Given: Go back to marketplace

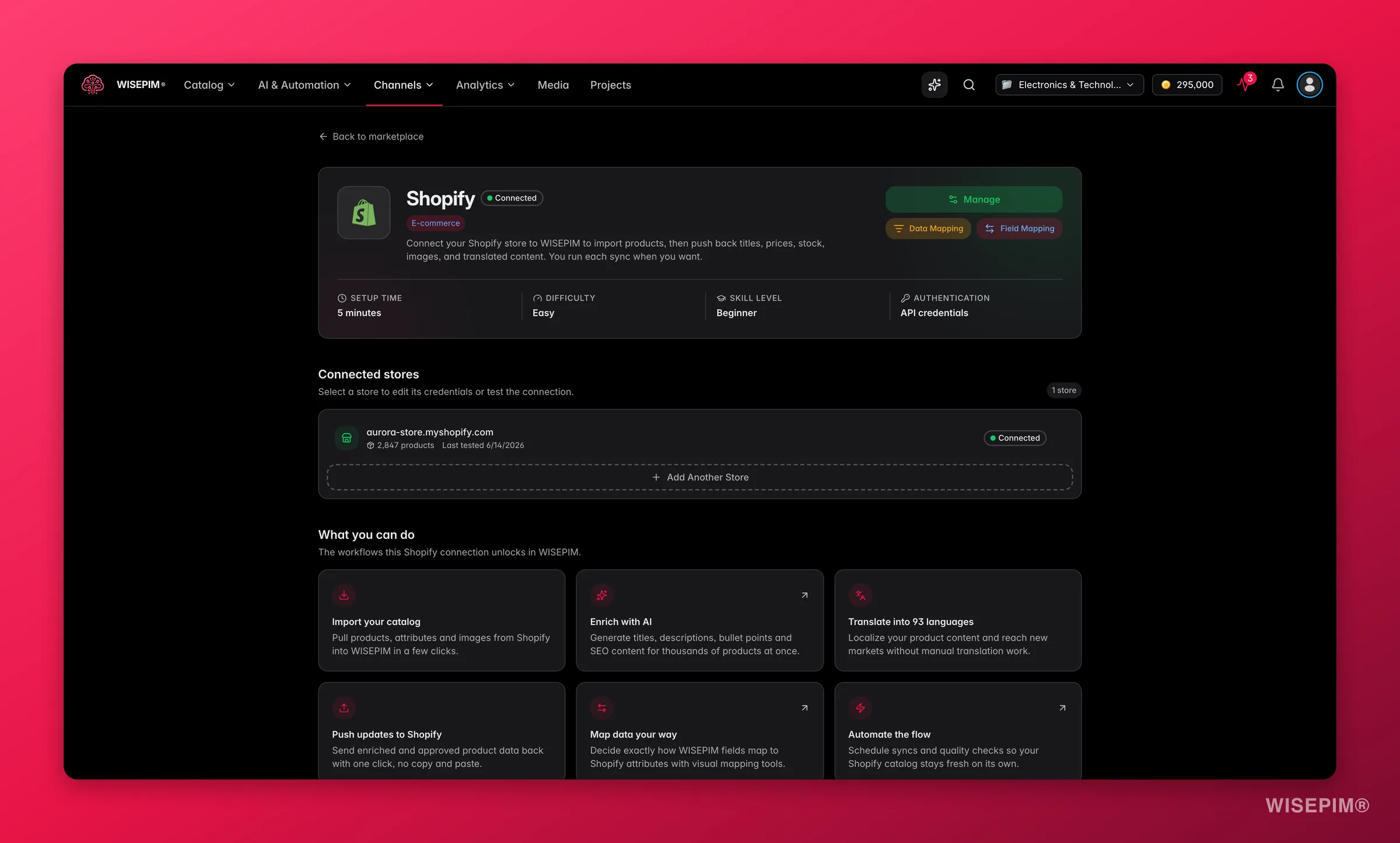Looking at the screenshot, I should click(371, 137).
